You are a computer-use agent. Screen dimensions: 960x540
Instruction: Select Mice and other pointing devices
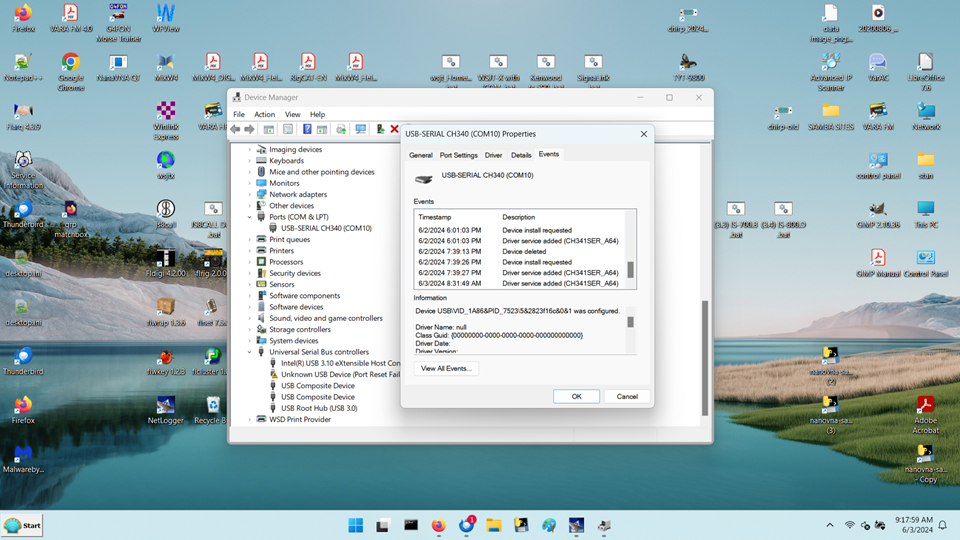pos(321,172)
